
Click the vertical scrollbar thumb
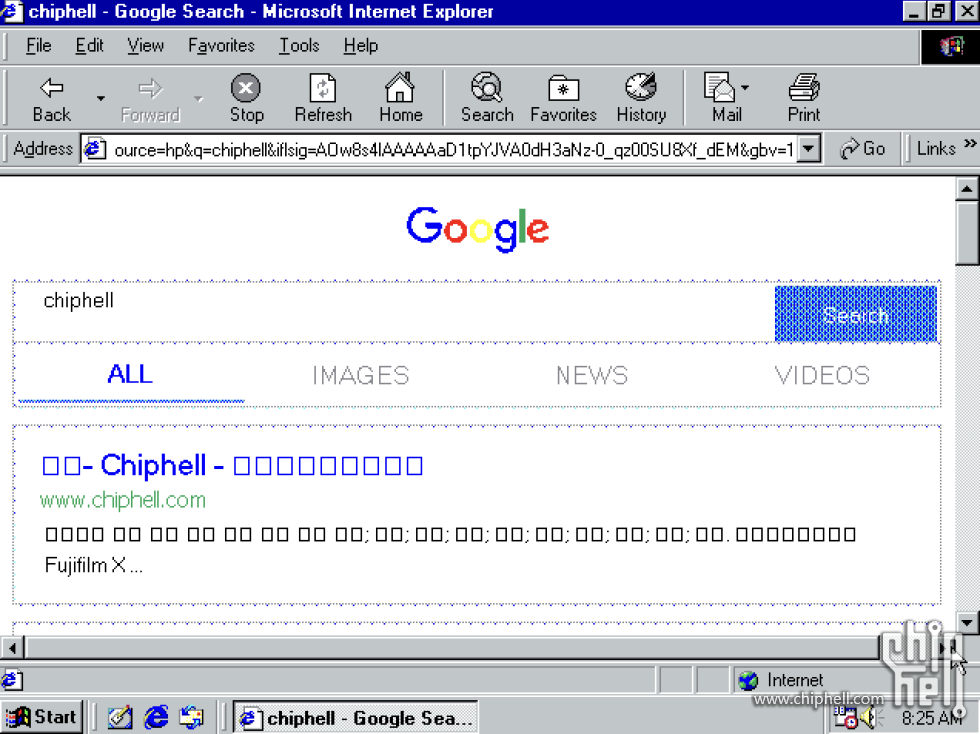[967, 233]
